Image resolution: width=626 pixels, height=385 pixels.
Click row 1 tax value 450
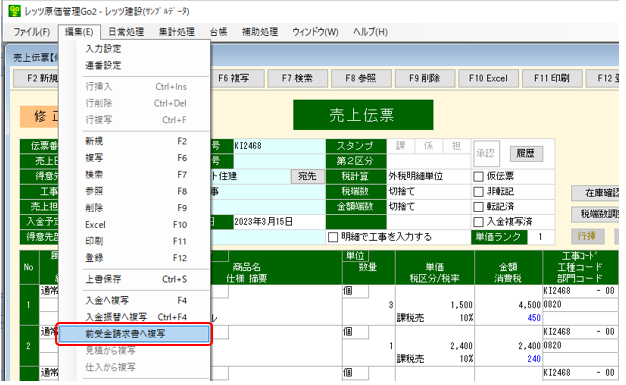(534, 318)
